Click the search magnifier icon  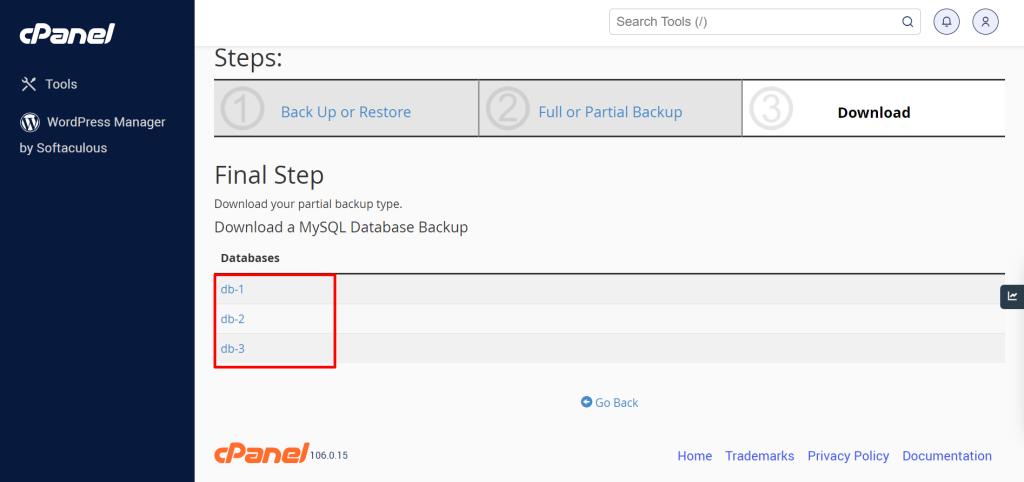pos(907,22)
